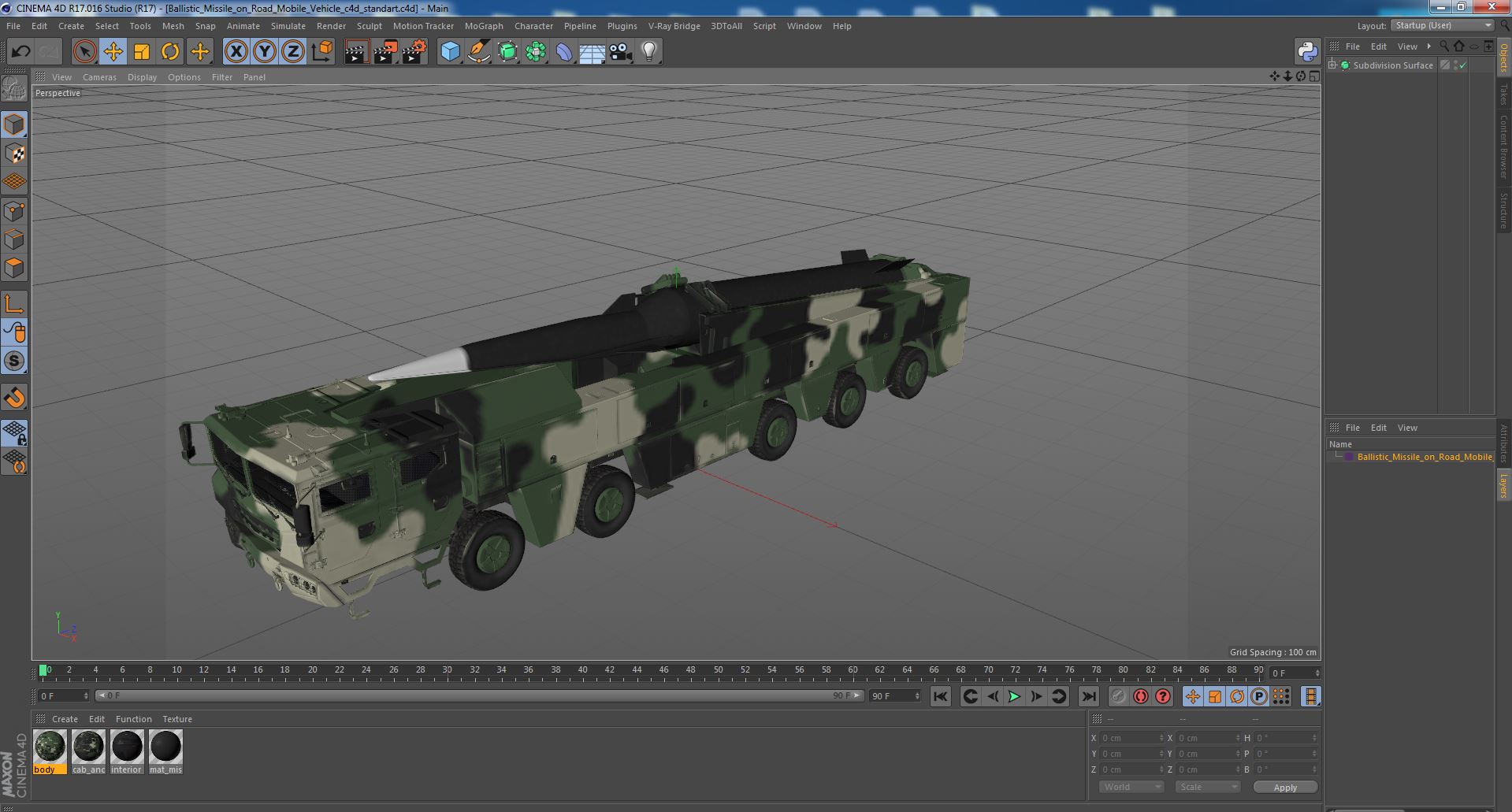Open the V-Ray Bridge menu
Image resolution: width=1512 pixels, height=812 pixels.
tap(674, 26)
